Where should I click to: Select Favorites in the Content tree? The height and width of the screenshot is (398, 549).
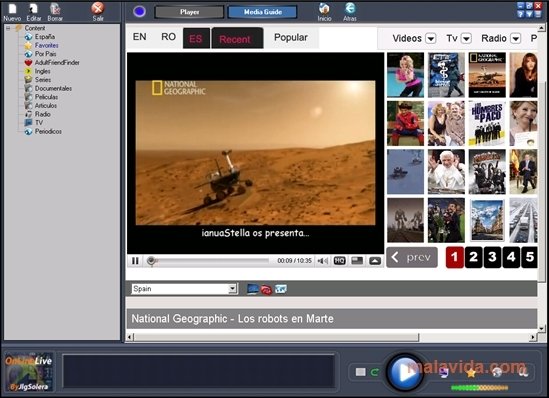tap(47, 45)
